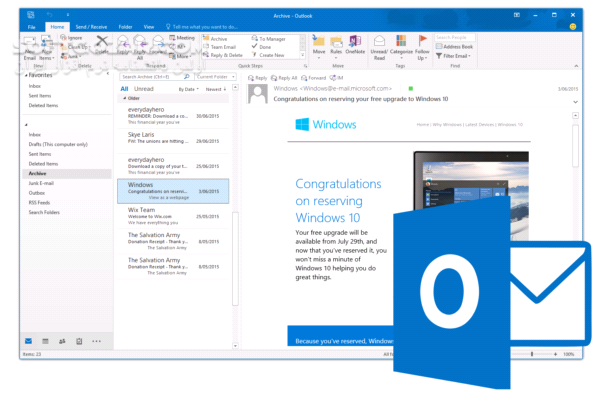Click Forward in the ribbon Respond group

tap(158, 45)
